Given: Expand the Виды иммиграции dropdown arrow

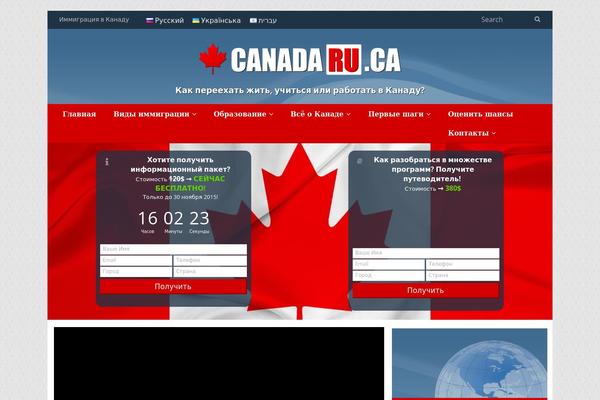Looking at the screenshot, I should point(194,114).
